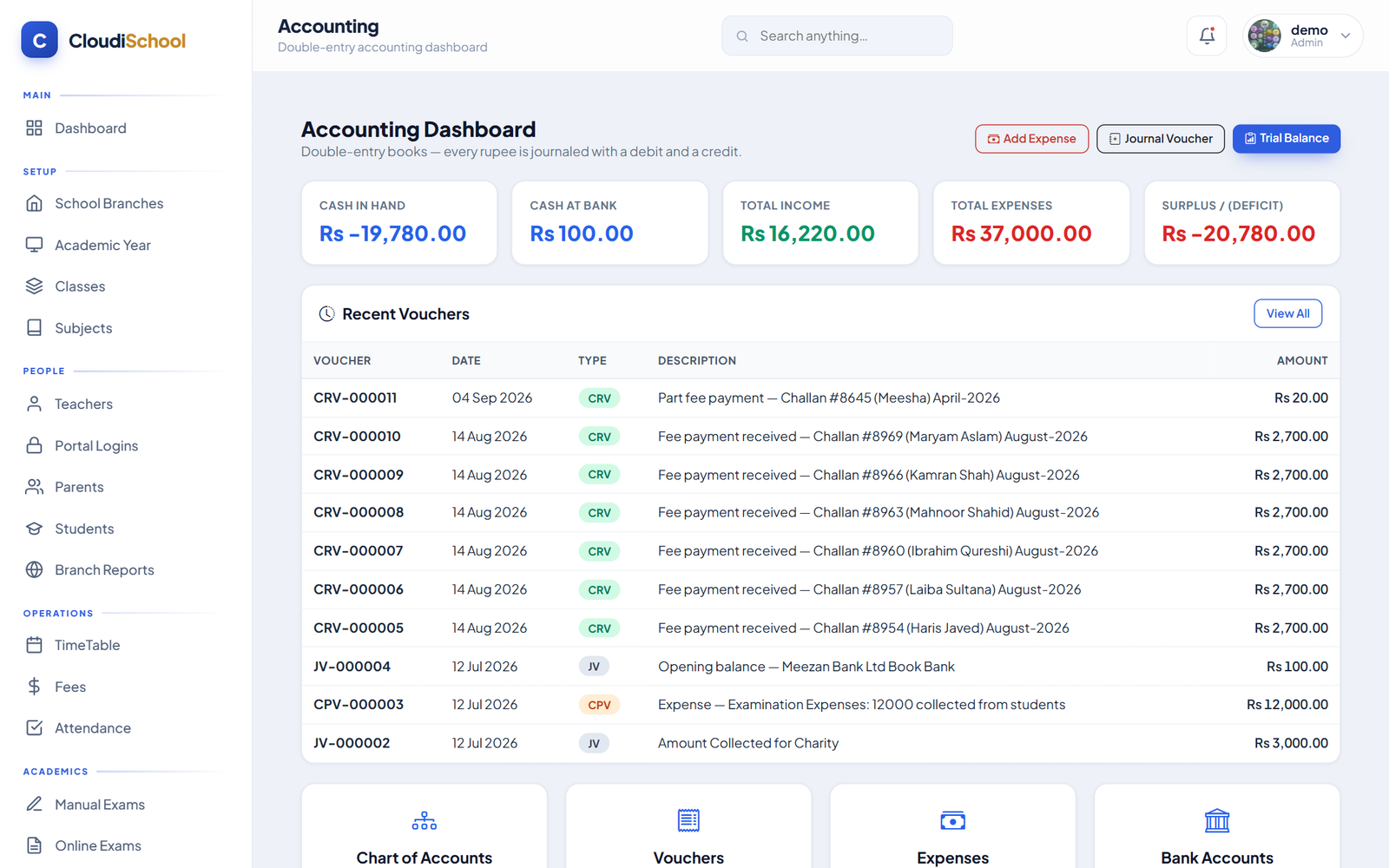This screenshot has width=1389, height=868.
Task: Click the demo user avatar
Action: (1264, 36)
